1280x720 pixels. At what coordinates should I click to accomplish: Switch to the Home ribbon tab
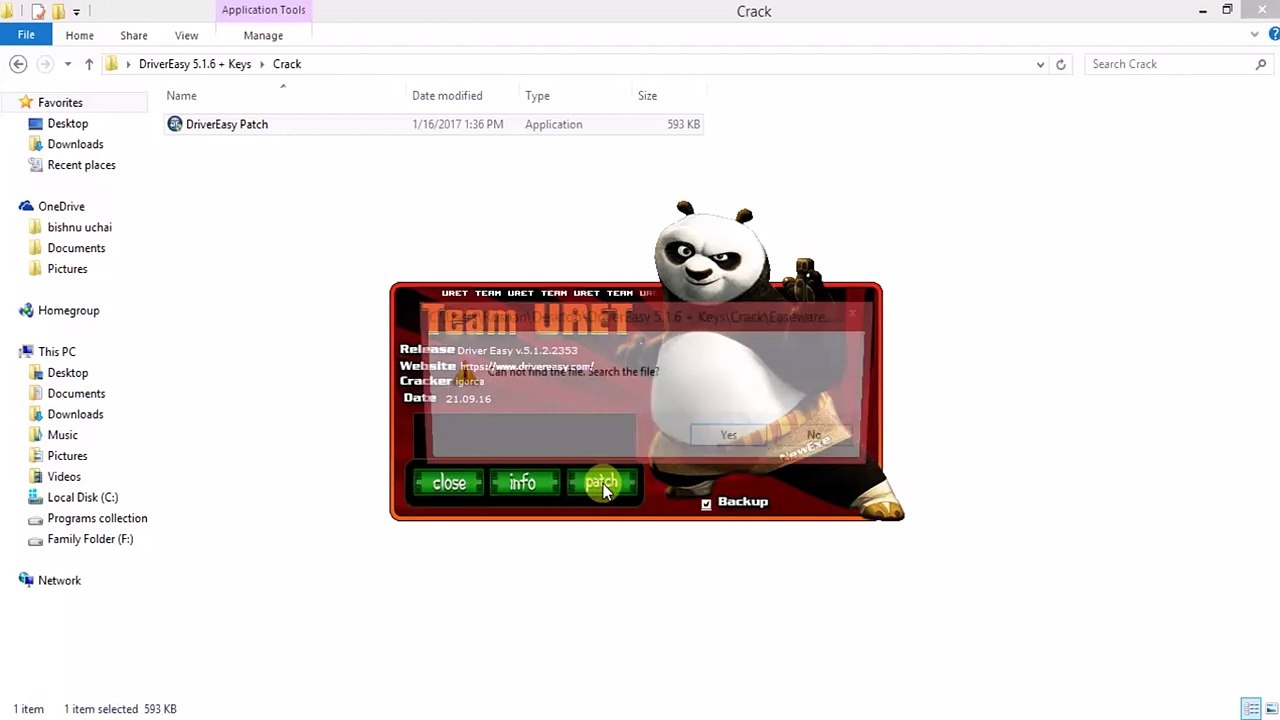[x=79, y=35]
